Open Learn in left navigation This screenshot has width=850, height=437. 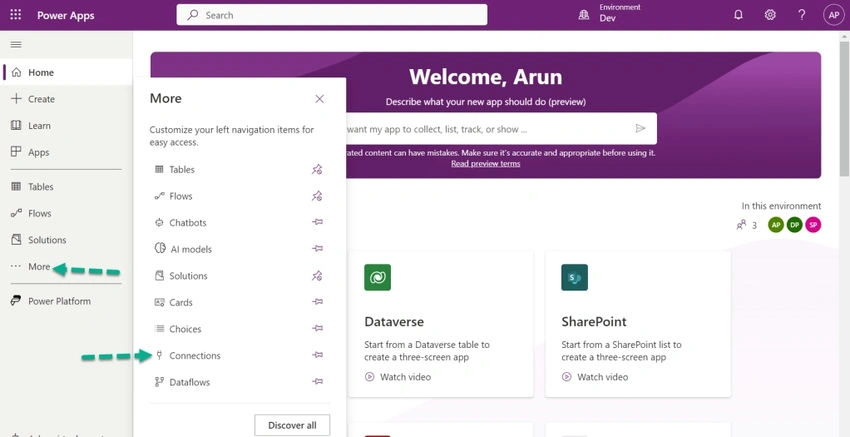66,125
